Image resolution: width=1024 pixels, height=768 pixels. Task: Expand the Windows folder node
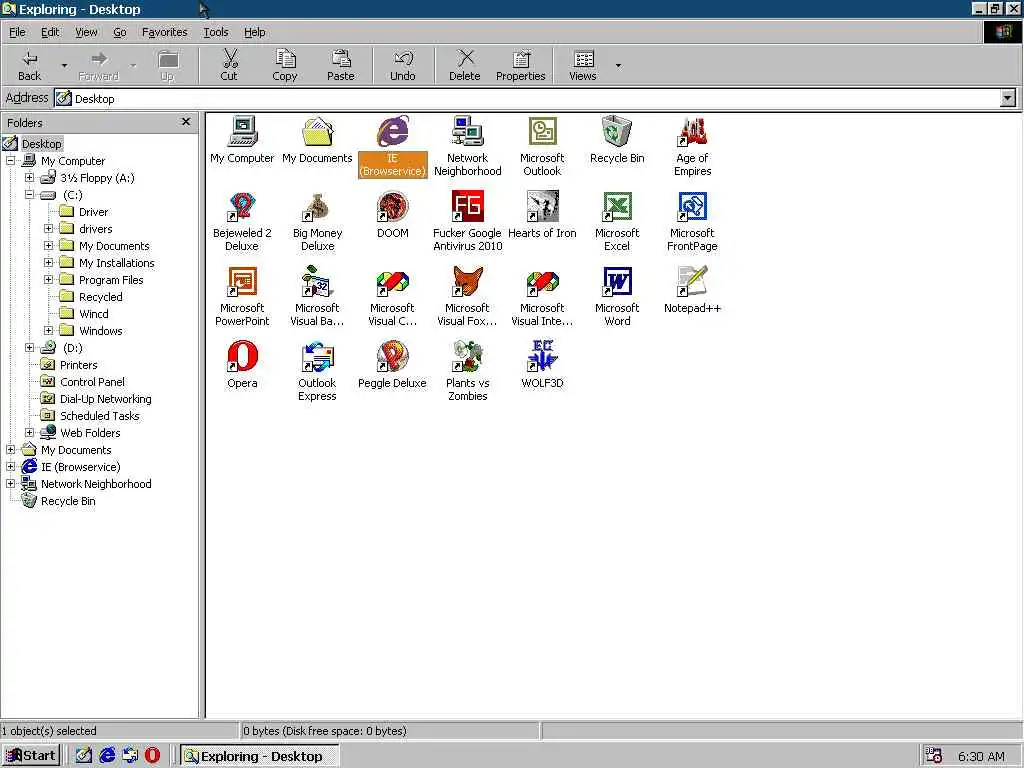[x=48, y=330]
